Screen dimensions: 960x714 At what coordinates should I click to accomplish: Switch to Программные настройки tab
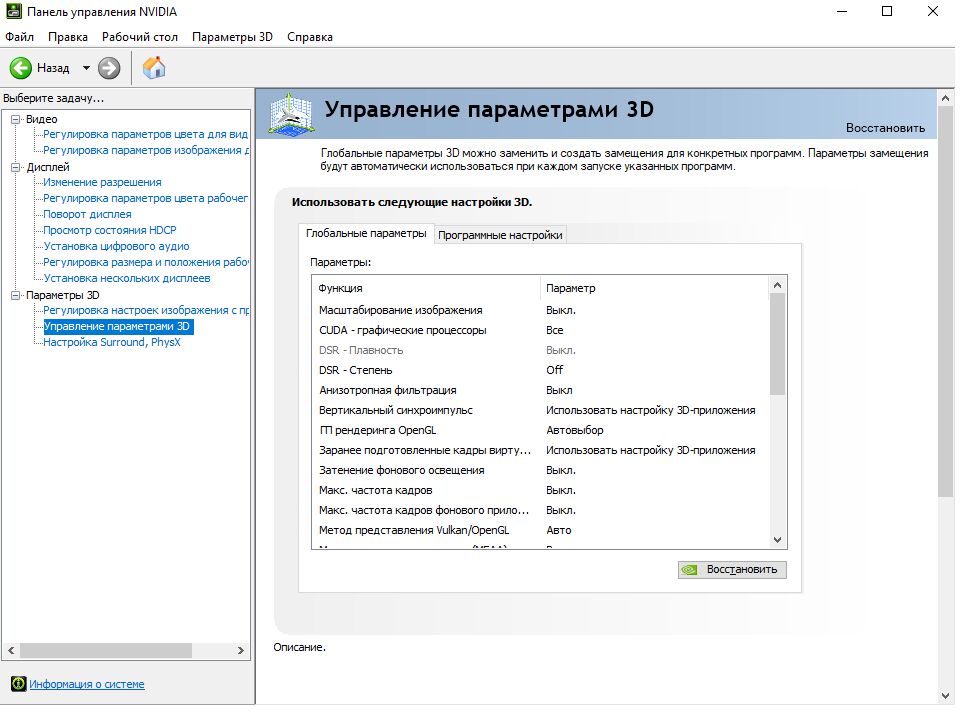(500, 235)
